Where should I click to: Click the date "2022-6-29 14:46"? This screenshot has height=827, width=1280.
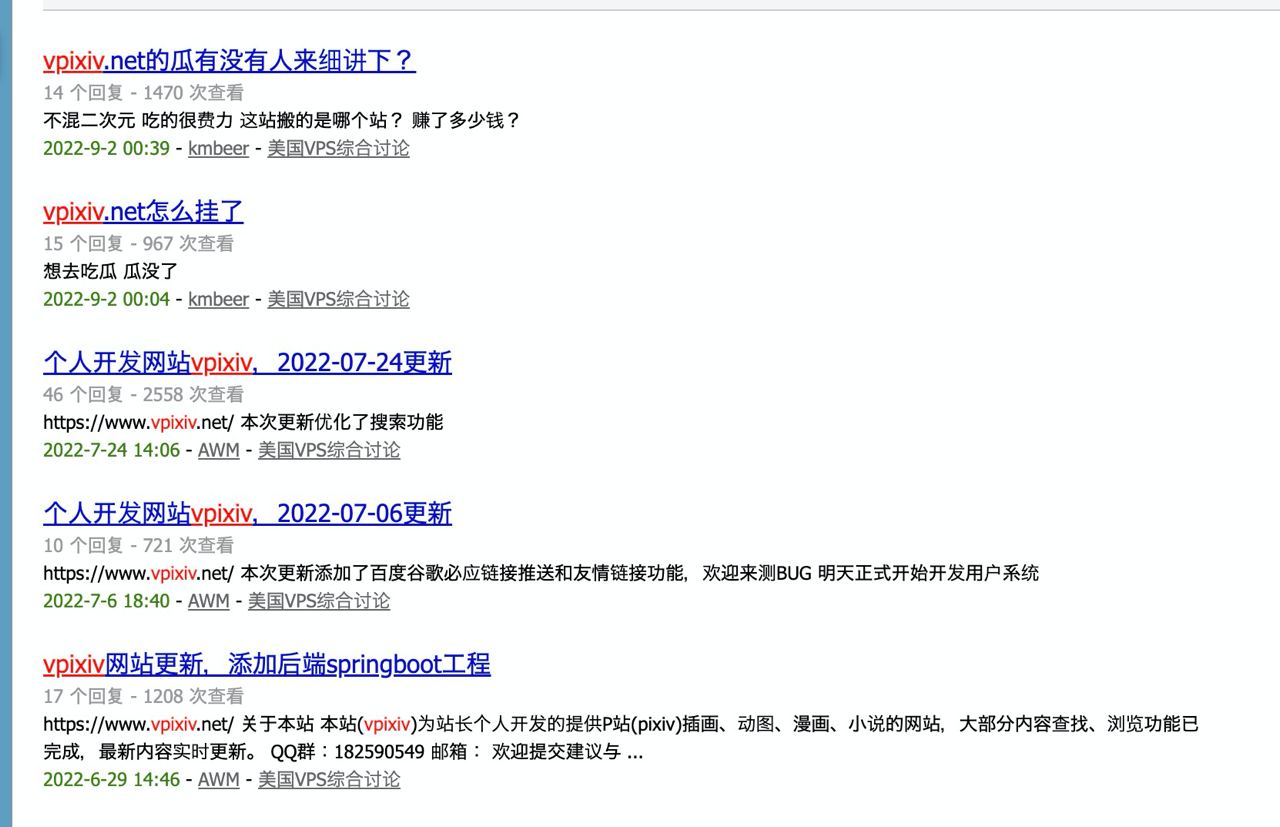111,780
